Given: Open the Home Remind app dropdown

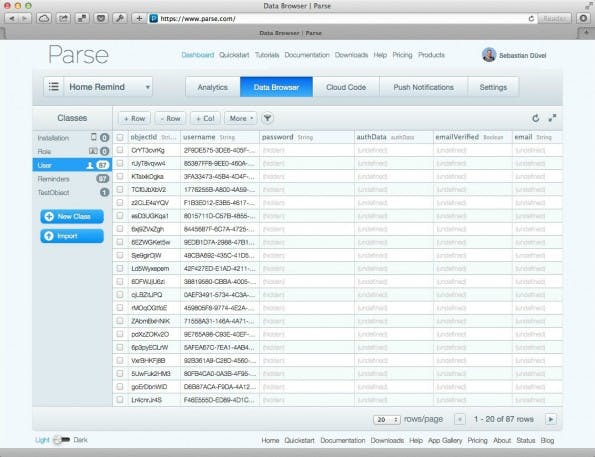Looking at the screenshot, I should tap(109, 87).
